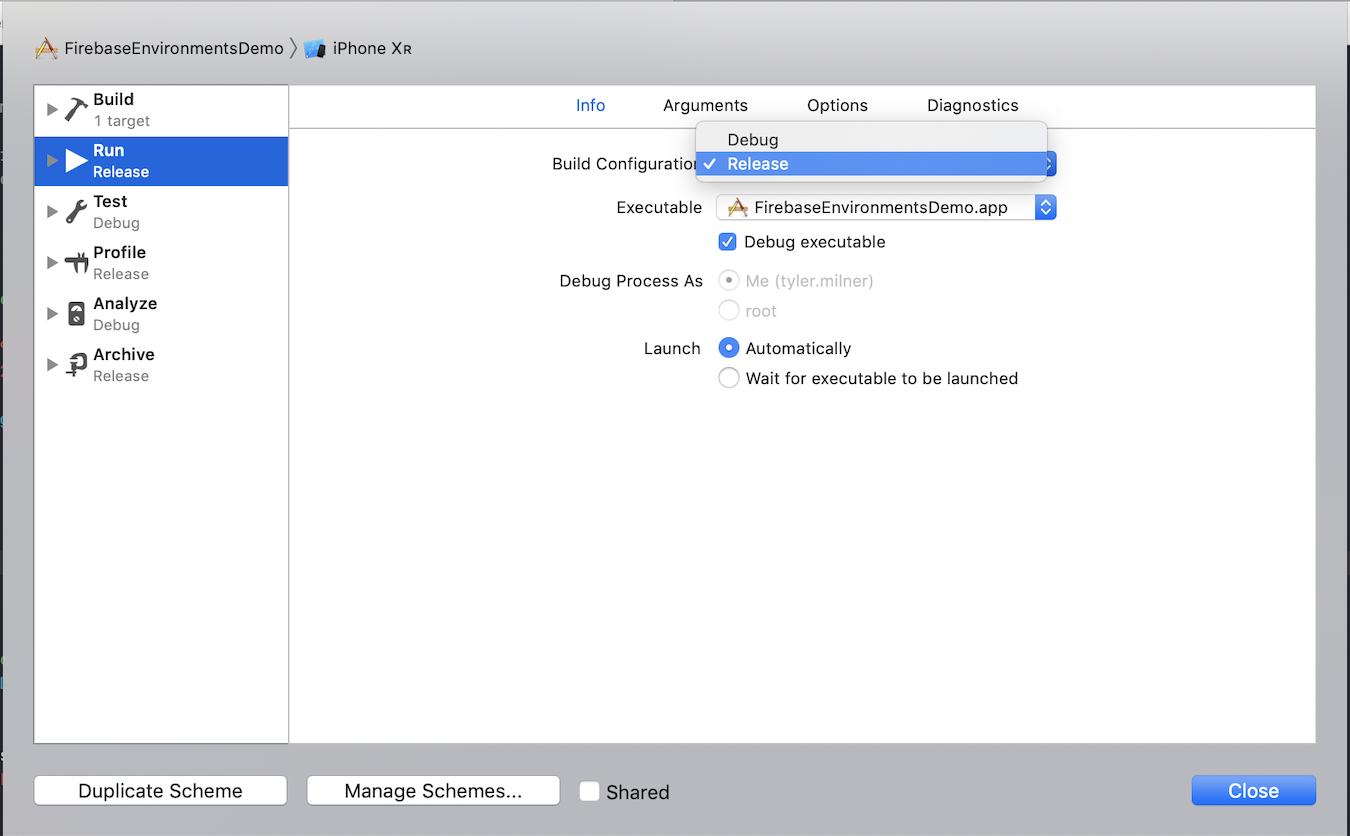The height and width of the screenshot is (836, 1350).
Task: Select Me (tyler.milner) radio button
Action: tap(729, 281)
